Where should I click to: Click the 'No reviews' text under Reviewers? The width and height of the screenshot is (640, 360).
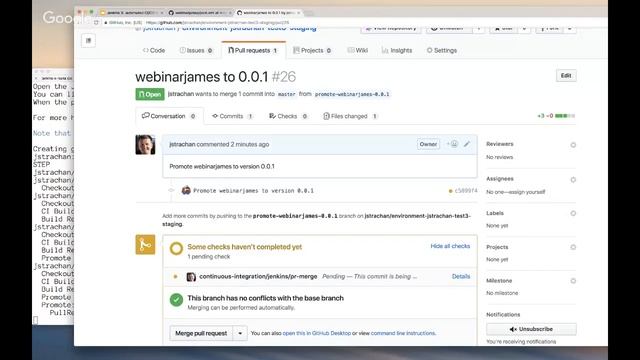(x=500, y=157)
